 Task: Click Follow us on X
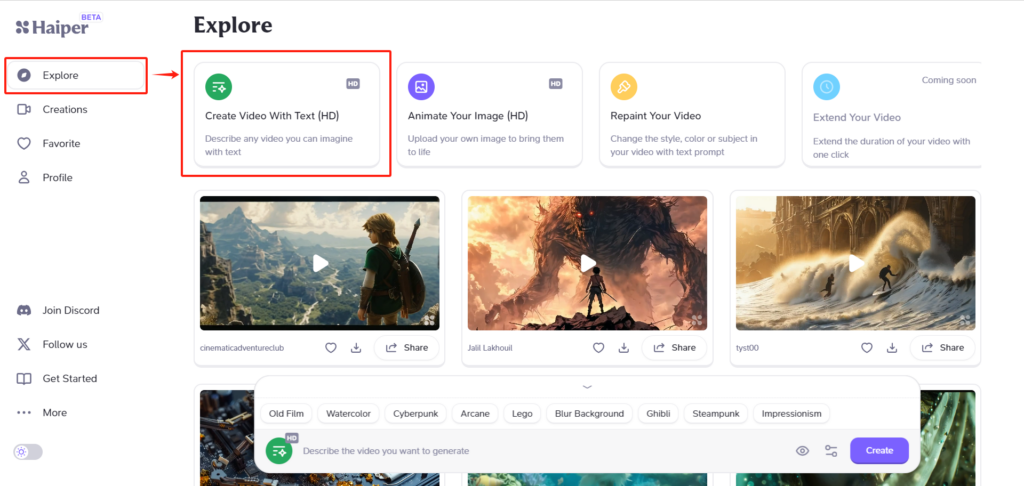click(x=65, y=344)
